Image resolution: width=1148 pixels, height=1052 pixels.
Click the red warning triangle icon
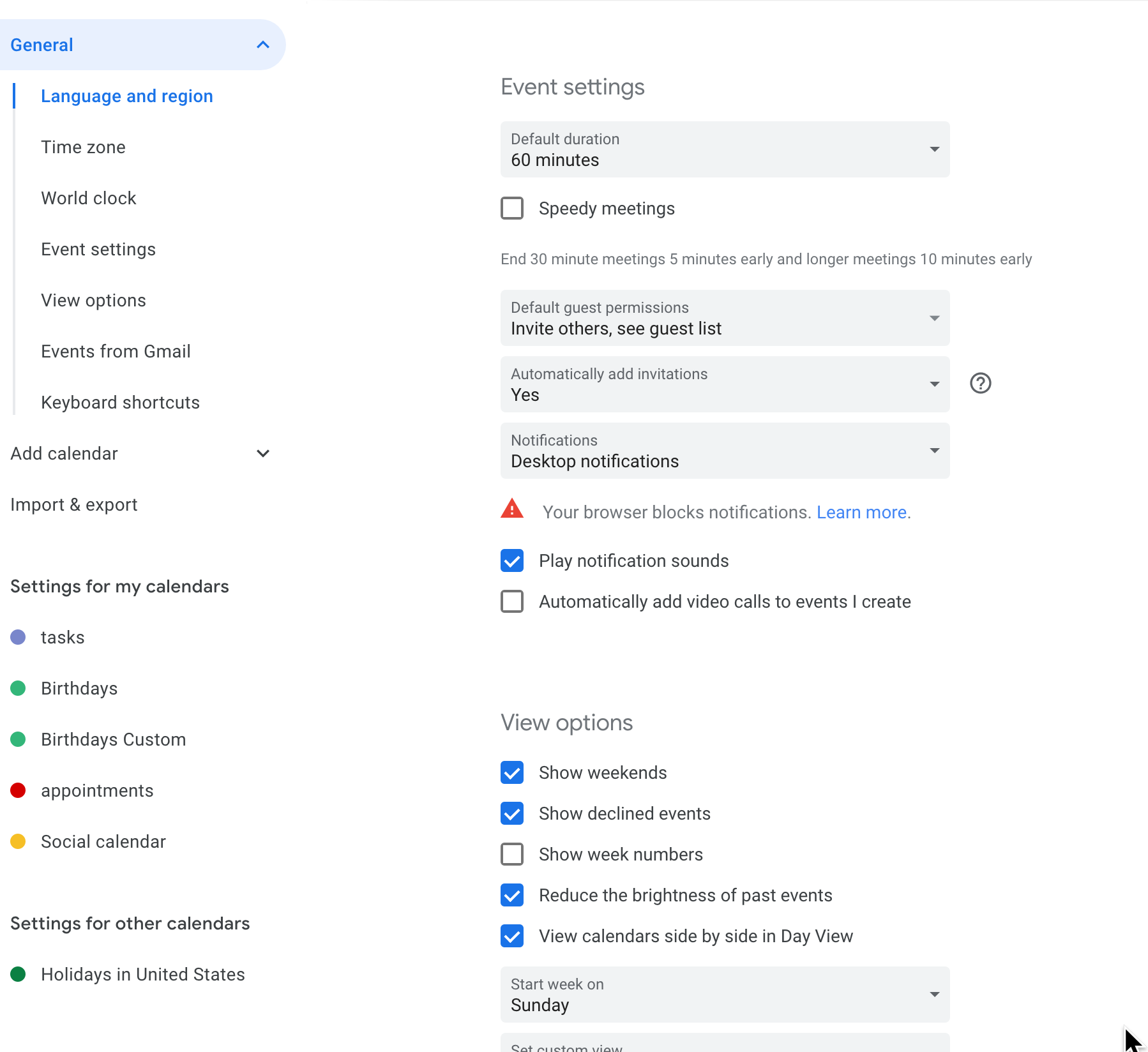point(512,509)
